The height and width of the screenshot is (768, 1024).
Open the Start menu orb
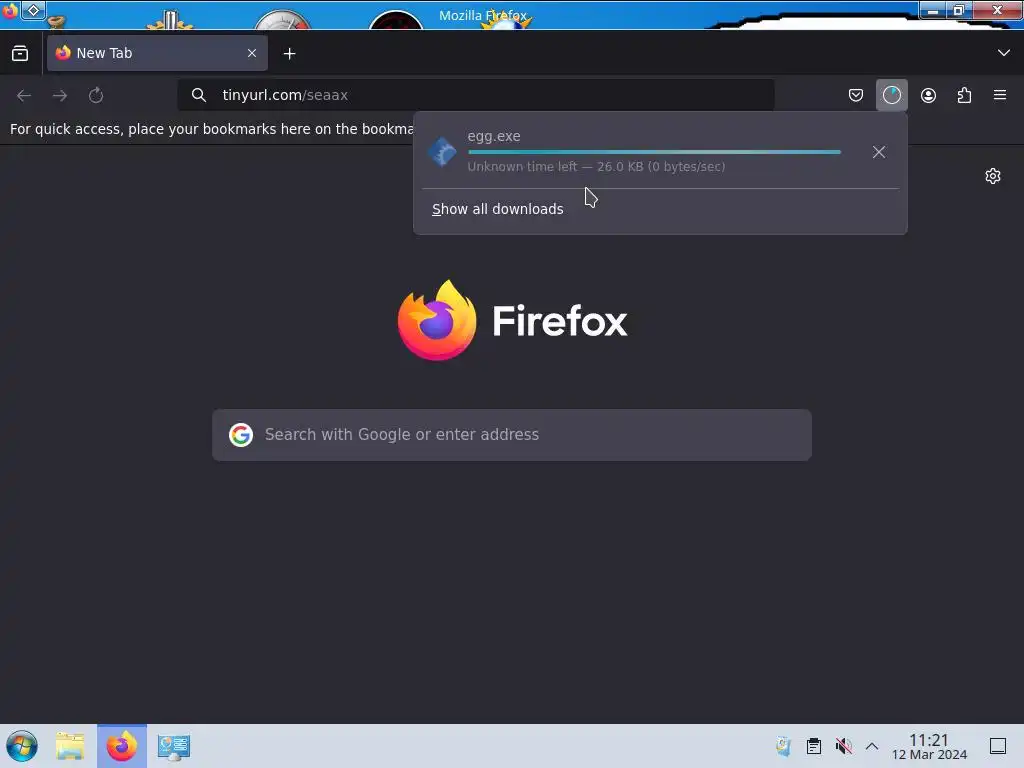click(x=22, y=746)
